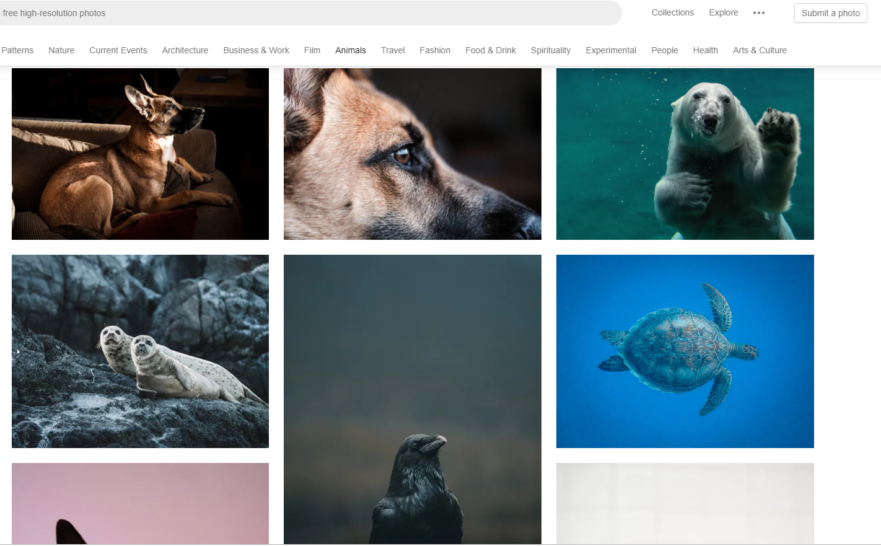881x546 pixels.
Task: Open the sea turtle photo
Action: click(685, 351)
